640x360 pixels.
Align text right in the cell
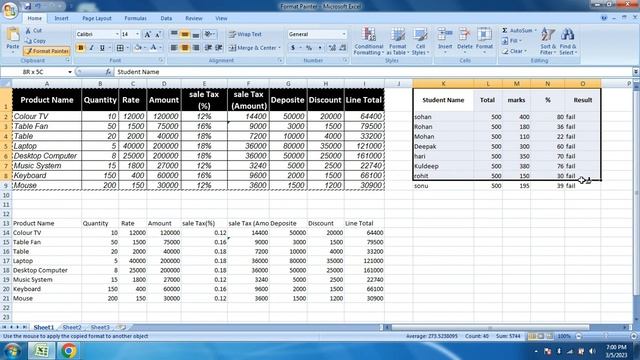(196, 48)
